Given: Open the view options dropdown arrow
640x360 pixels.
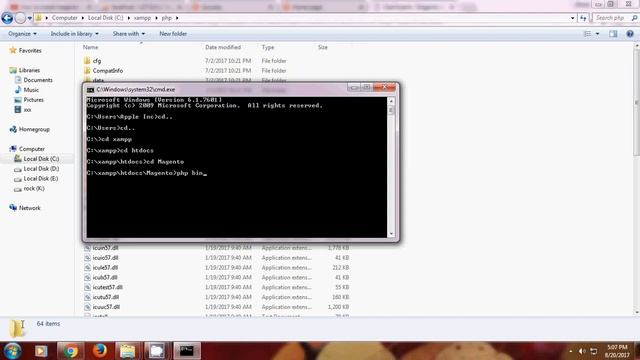Looking at the screenshot, I should pos(598,34).
